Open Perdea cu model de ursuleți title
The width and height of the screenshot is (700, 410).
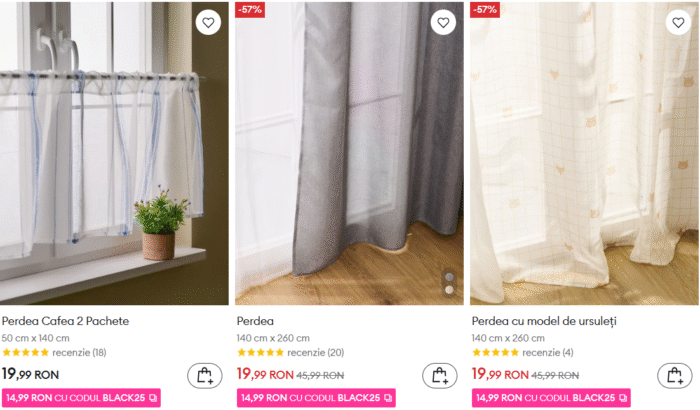[x=544, y=321]
